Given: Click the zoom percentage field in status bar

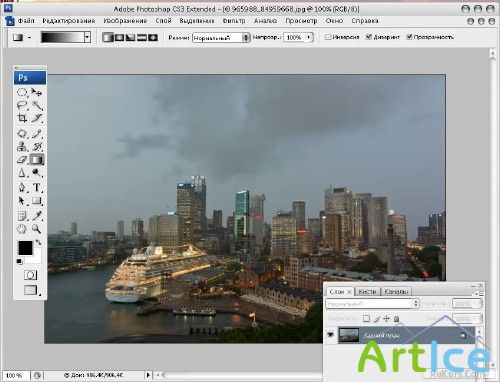Looking at the screenshot, I should point(16,376).
